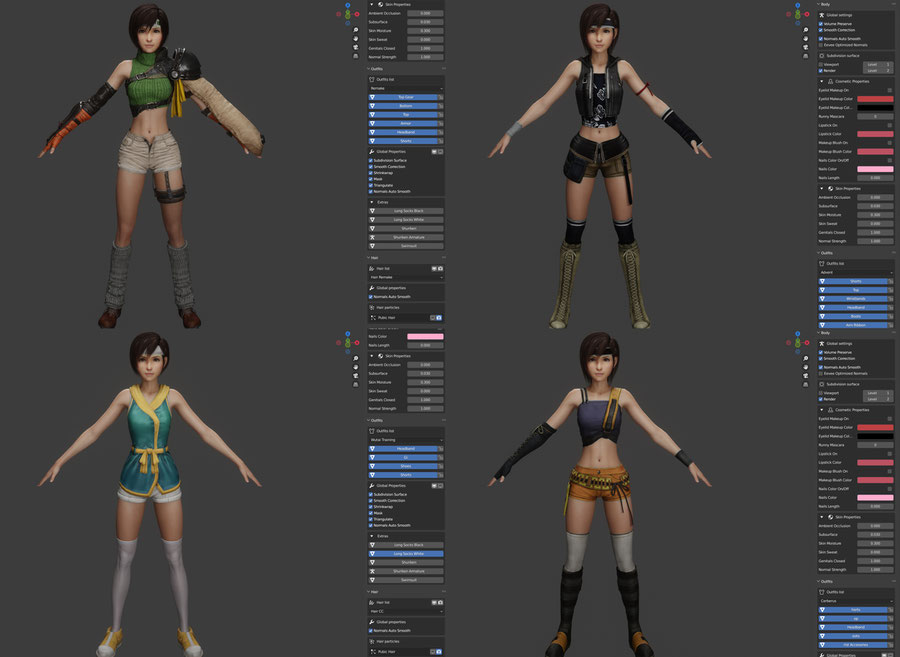The width and height of the screenshot is (900, 657).
Task: Click Runny Mascara value field in Advent panel
Action: pyautogui.click(x=875, y=116)
